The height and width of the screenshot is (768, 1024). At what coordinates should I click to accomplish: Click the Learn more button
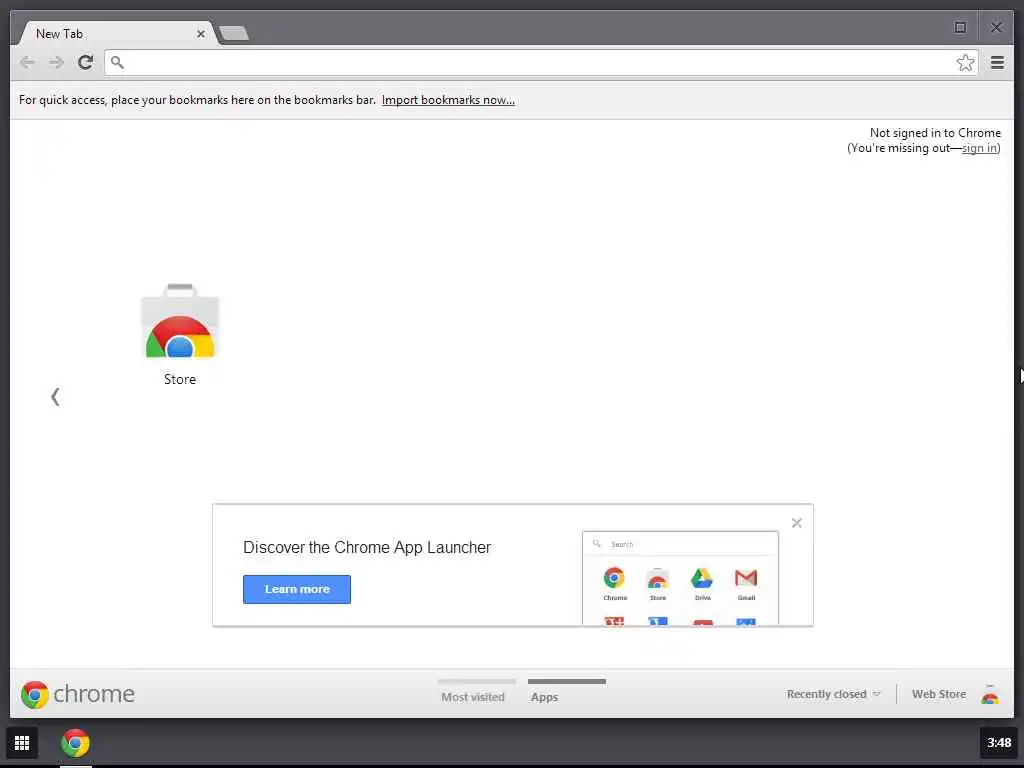click(296, 589)
